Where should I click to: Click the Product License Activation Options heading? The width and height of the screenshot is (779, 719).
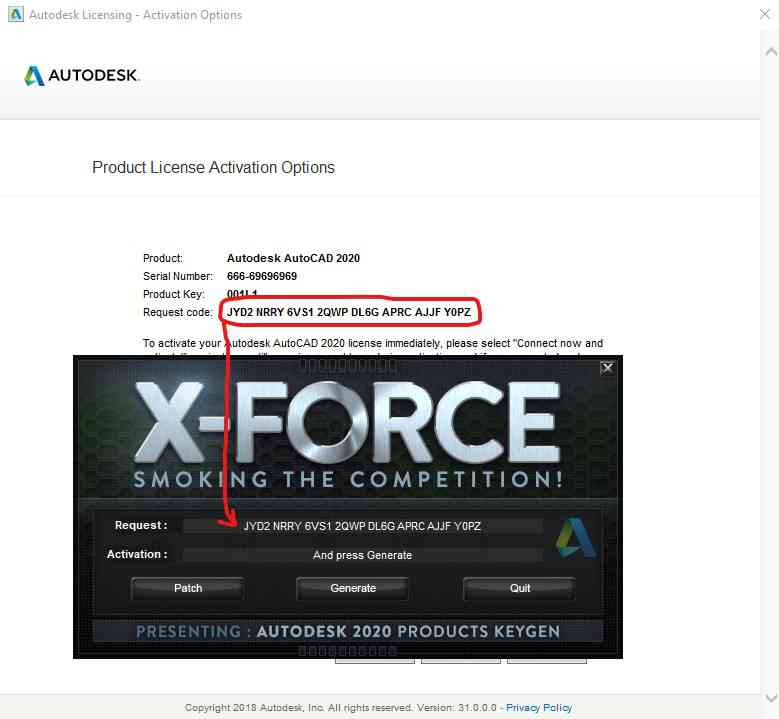click(213, 168)
